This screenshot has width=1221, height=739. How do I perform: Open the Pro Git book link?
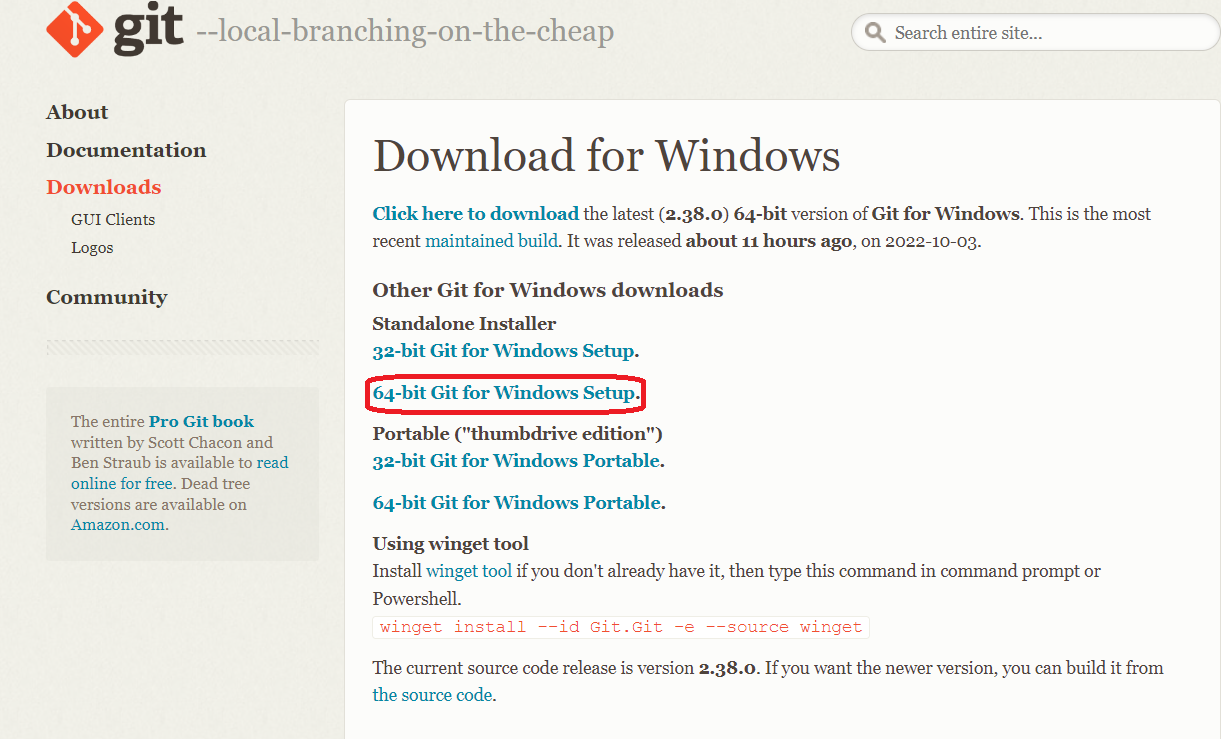click(201, 422)
